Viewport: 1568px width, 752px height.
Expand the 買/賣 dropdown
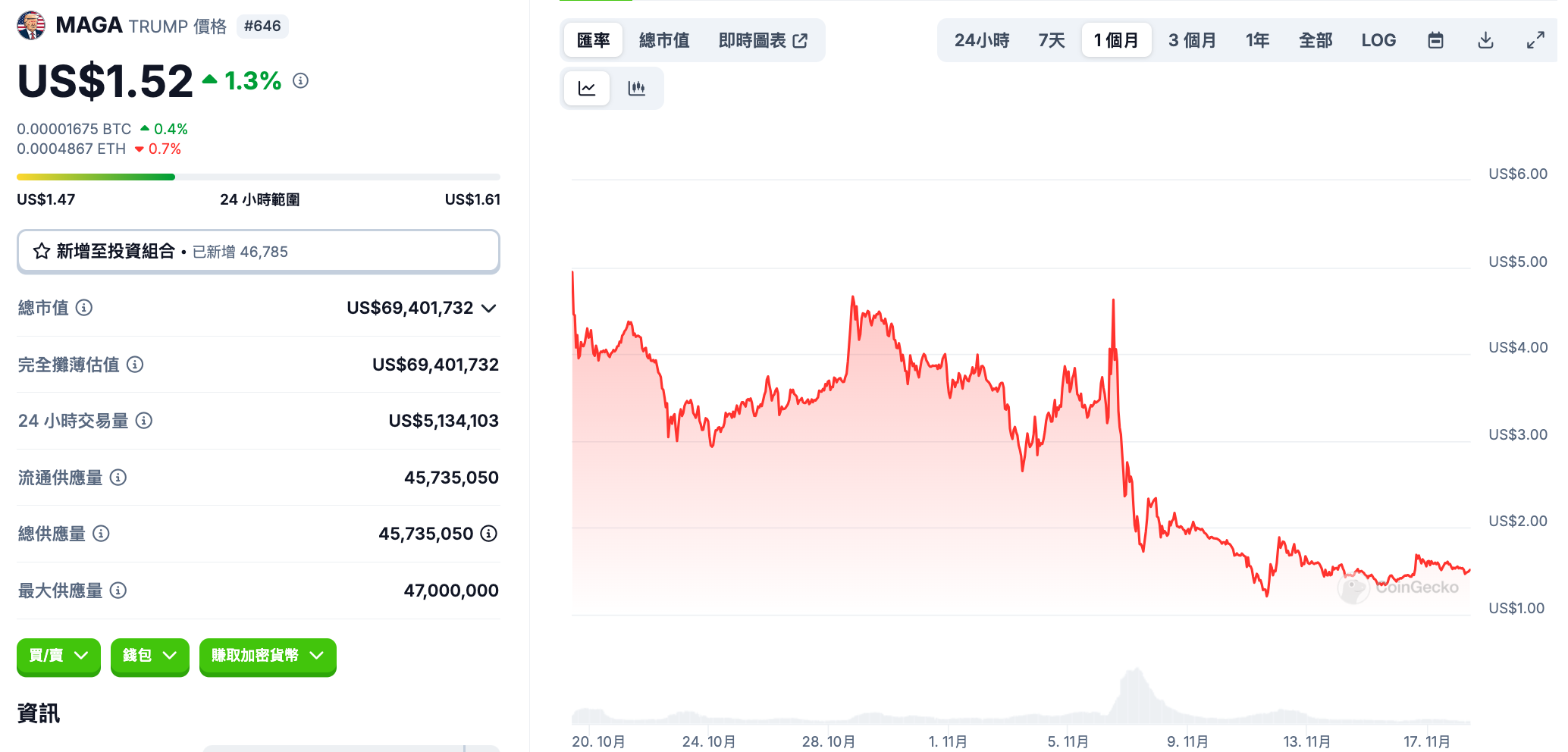58,656
